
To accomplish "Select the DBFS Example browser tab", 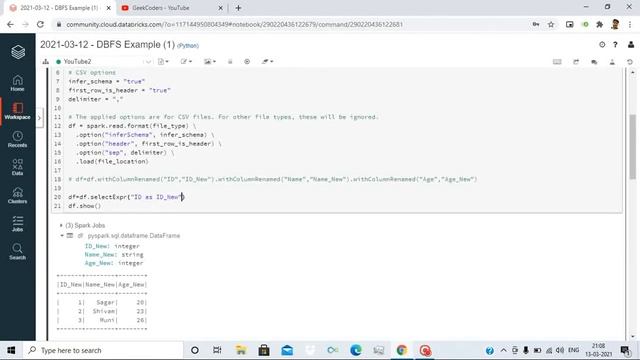I will pos(59,8).
